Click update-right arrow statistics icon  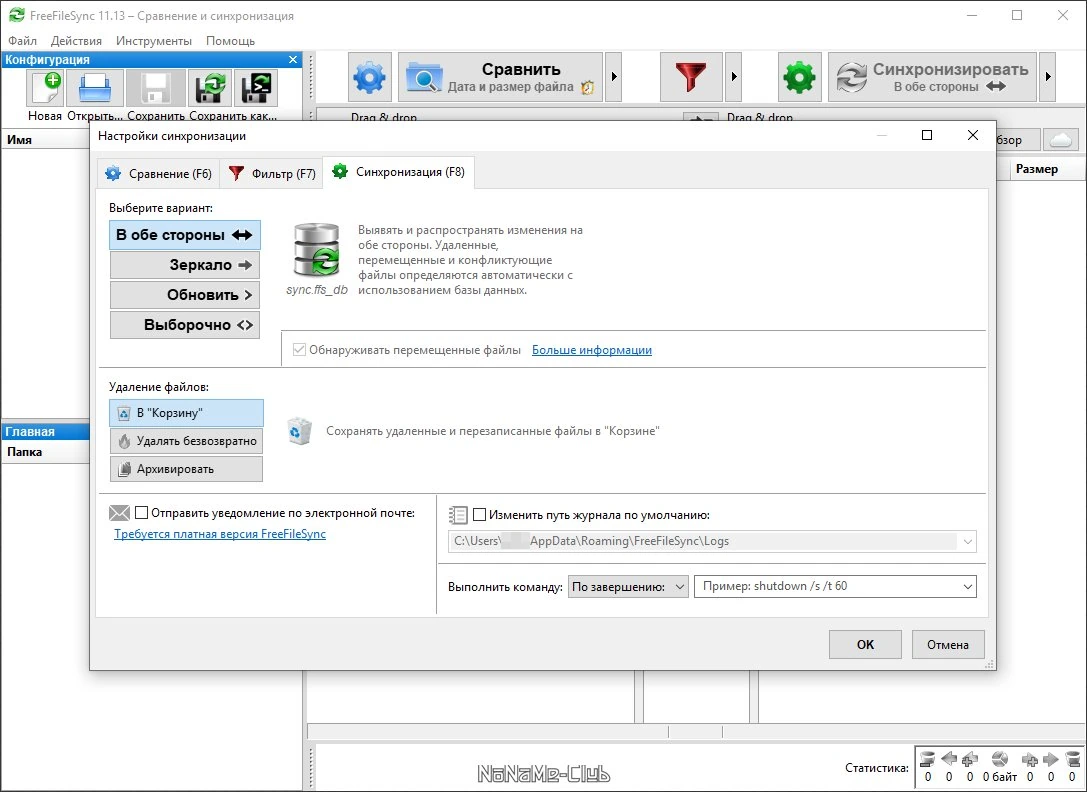click(x=1051, y=759)
